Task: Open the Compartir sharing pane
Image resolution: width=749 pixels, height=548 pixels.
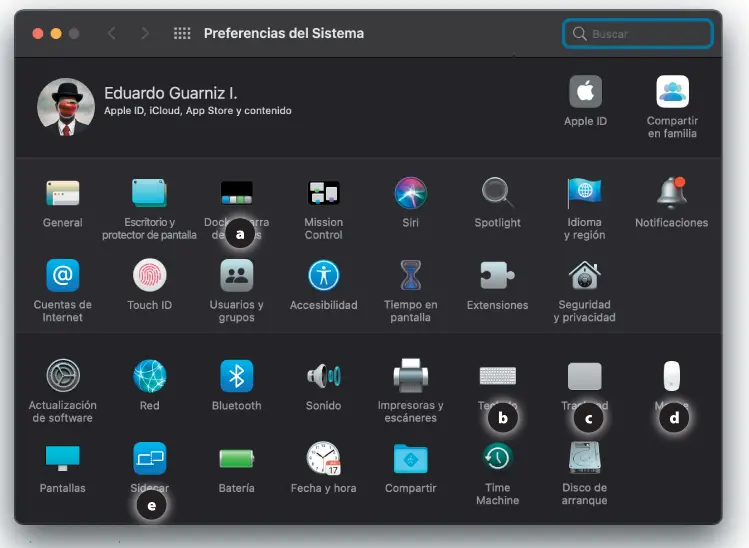Action: (x=410, y=458)
